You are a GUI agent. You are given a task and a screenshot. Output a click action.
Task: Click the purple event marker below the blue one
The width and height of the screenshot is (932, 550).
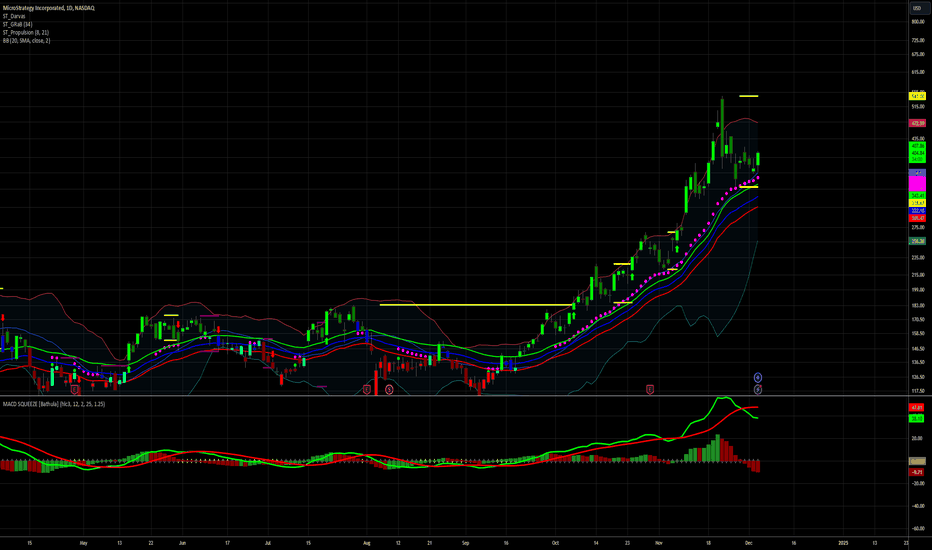click(757, 388)
